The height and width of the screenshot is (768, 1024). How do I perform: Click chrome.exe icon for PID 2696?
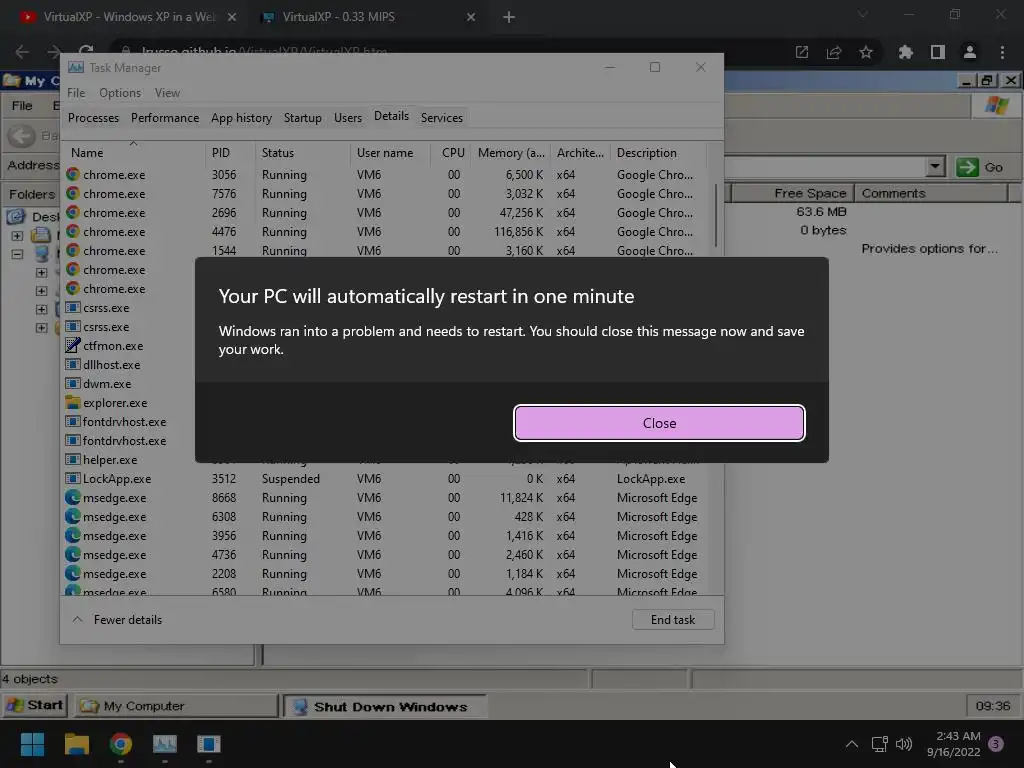coord(72,212)
